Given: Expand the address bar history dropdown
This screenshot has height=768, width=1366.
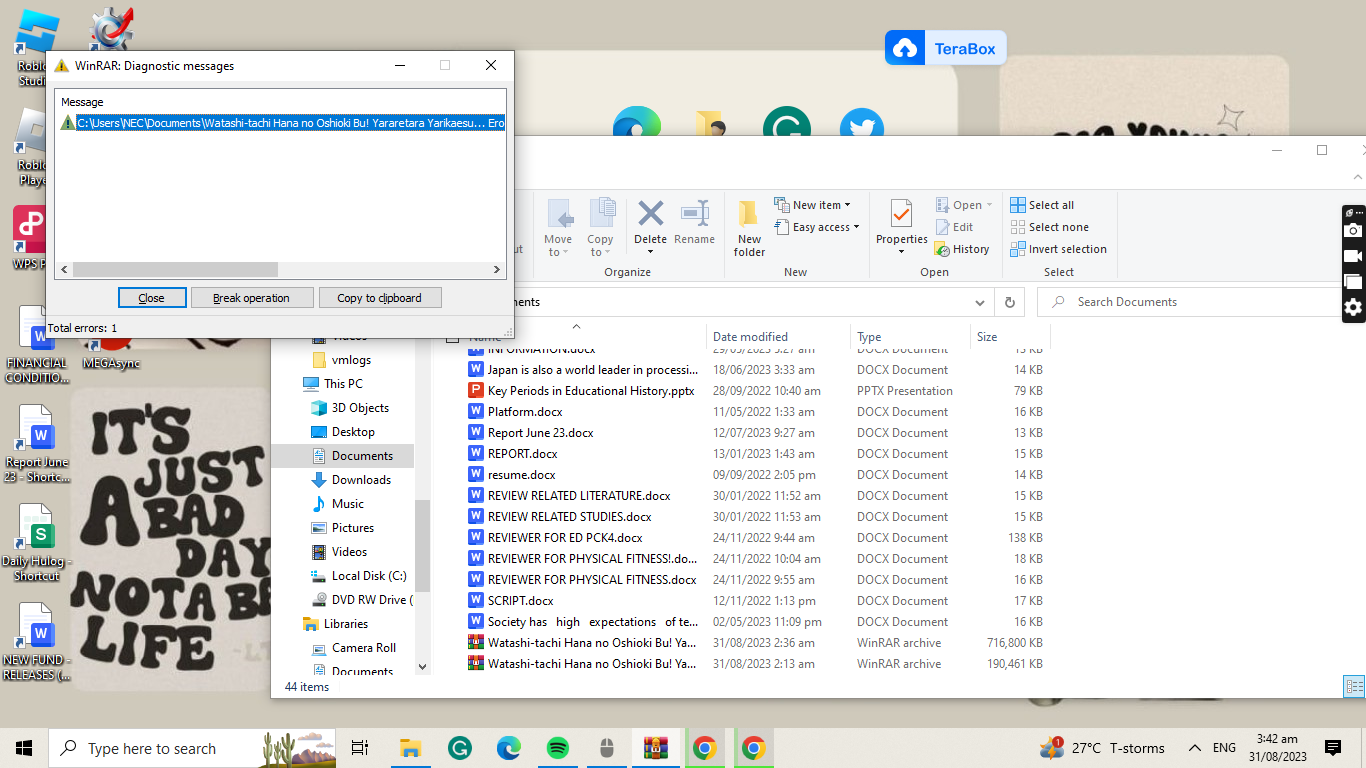Looking at the screenshot, I should click(x=979, y=302).
